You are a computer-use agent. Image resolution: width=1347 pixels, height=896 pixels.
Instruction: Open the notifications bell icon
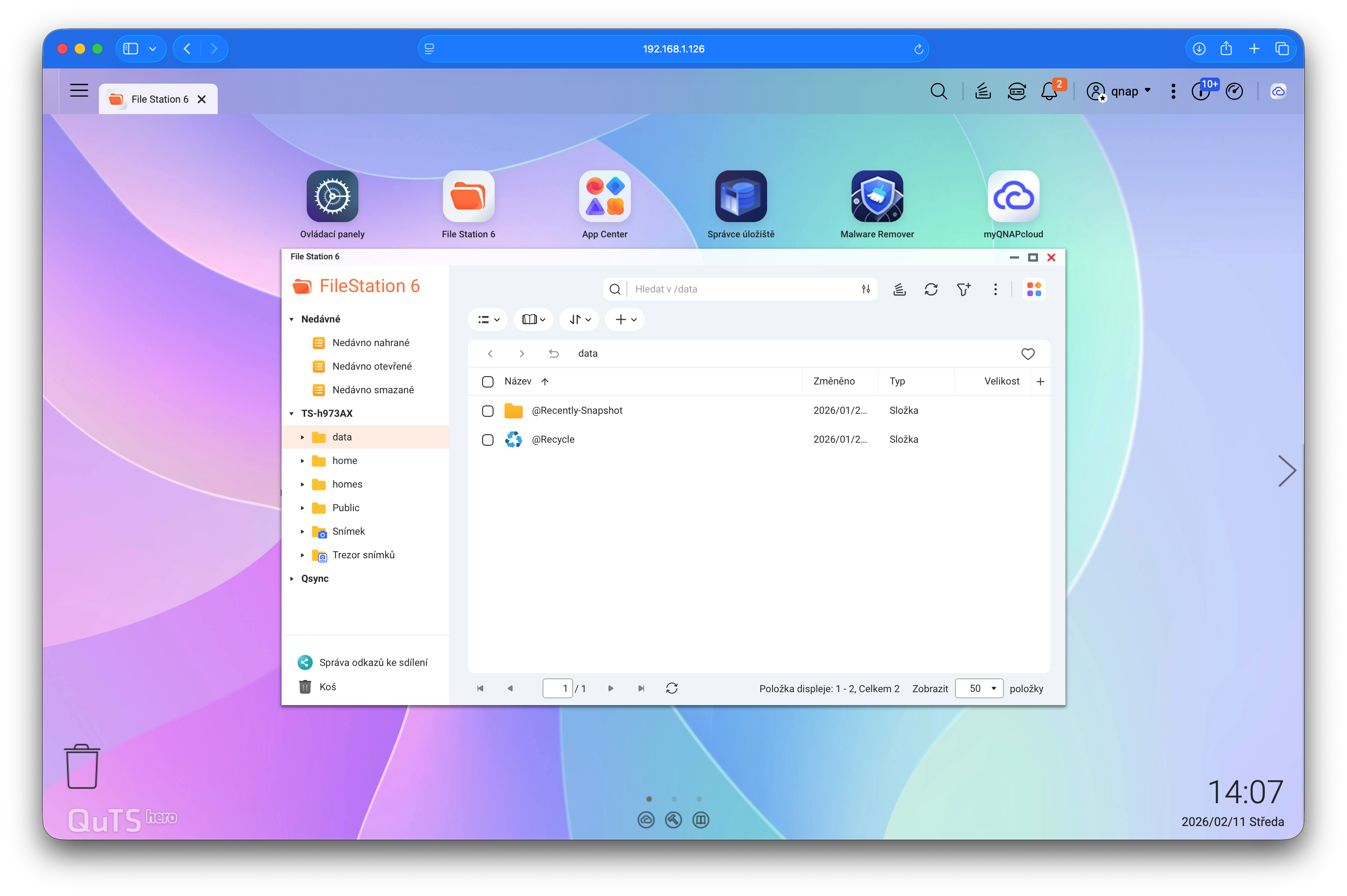click(1049, 91)
